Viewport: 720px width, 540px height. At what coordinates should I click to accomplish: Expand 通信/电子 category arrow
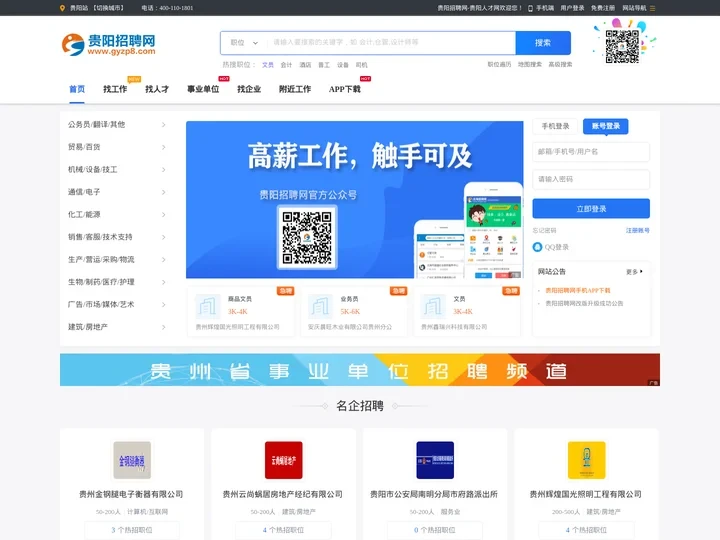163,192
